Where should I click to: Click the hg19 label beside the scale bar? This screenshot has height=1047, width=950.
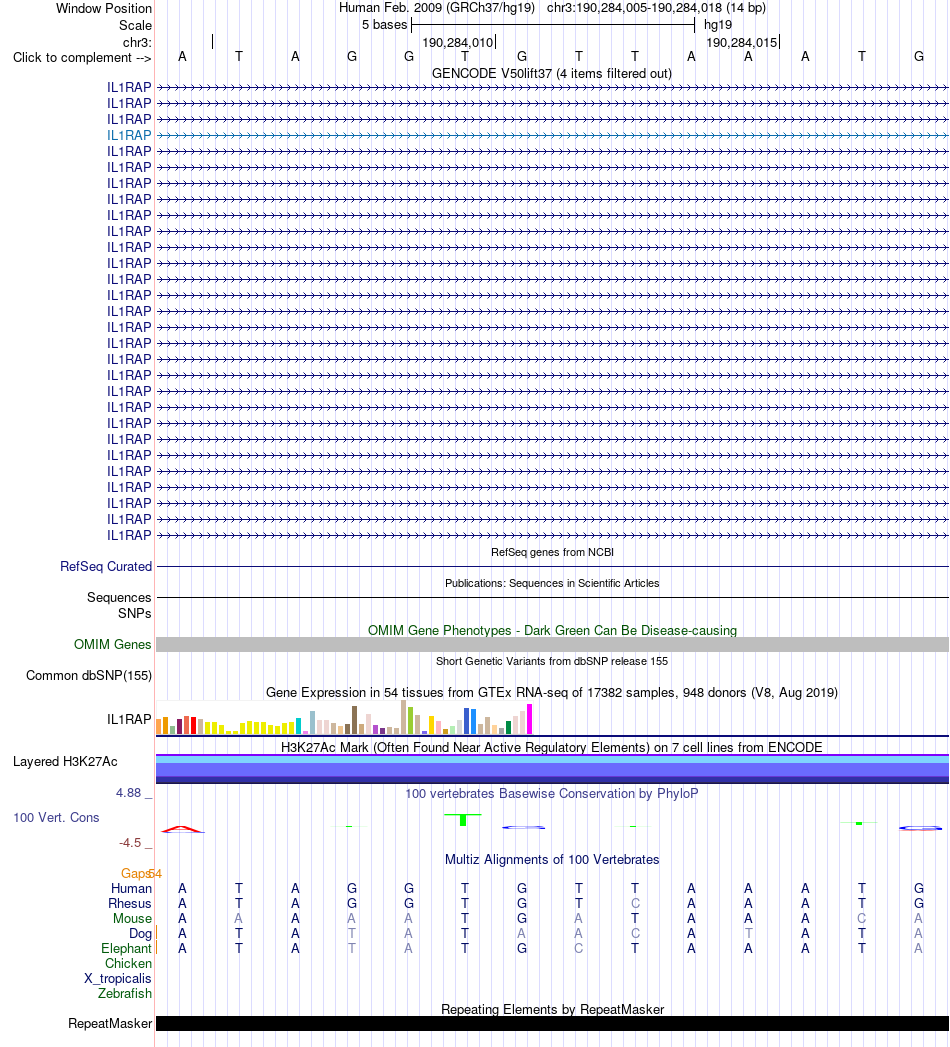tap(718, 25)
